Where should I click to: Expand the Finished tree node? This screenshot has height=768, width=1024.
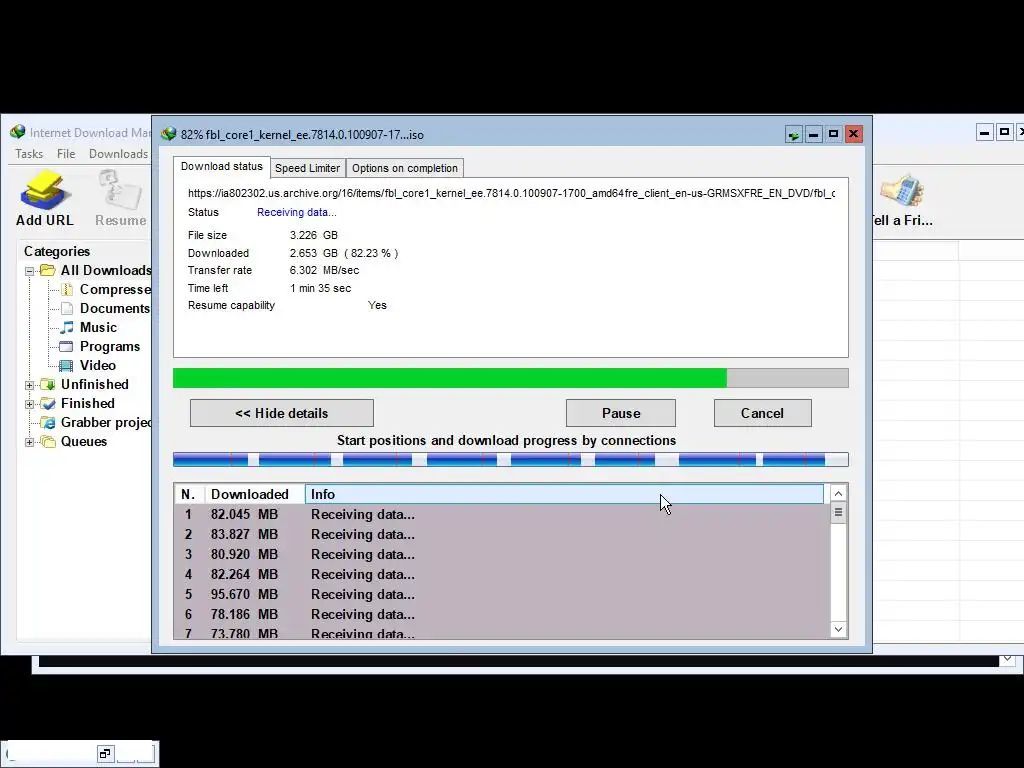pyautogui.click(x=29, y=404)
